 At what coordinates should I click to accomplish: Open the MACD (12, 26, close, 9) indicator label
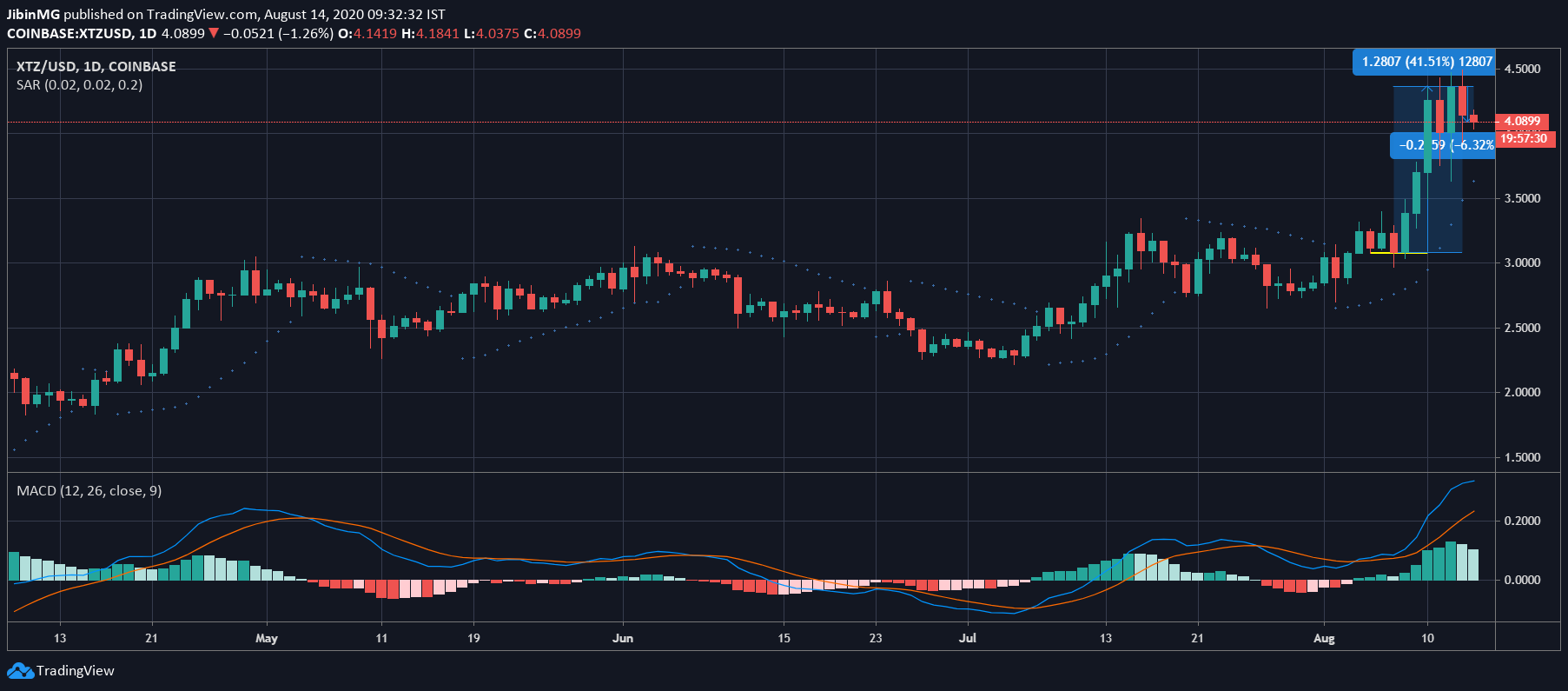89,491
